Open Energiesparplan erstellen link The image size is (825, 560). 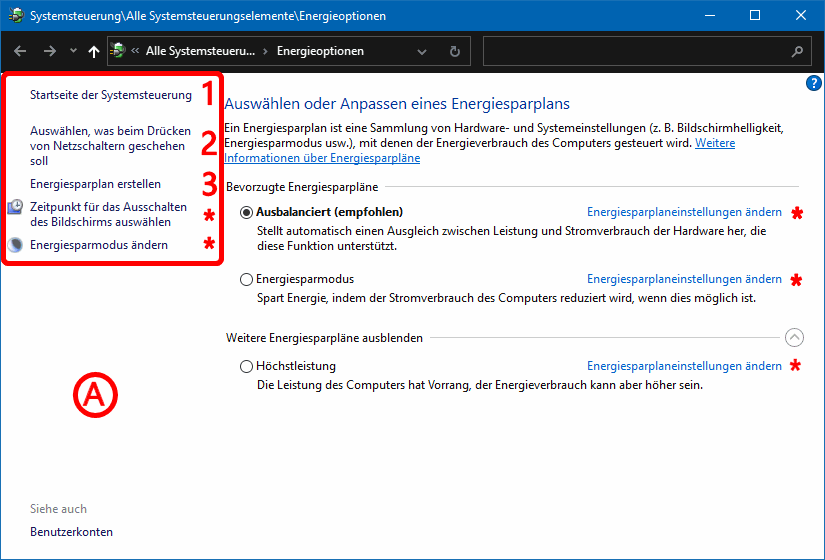pos(95,185)
